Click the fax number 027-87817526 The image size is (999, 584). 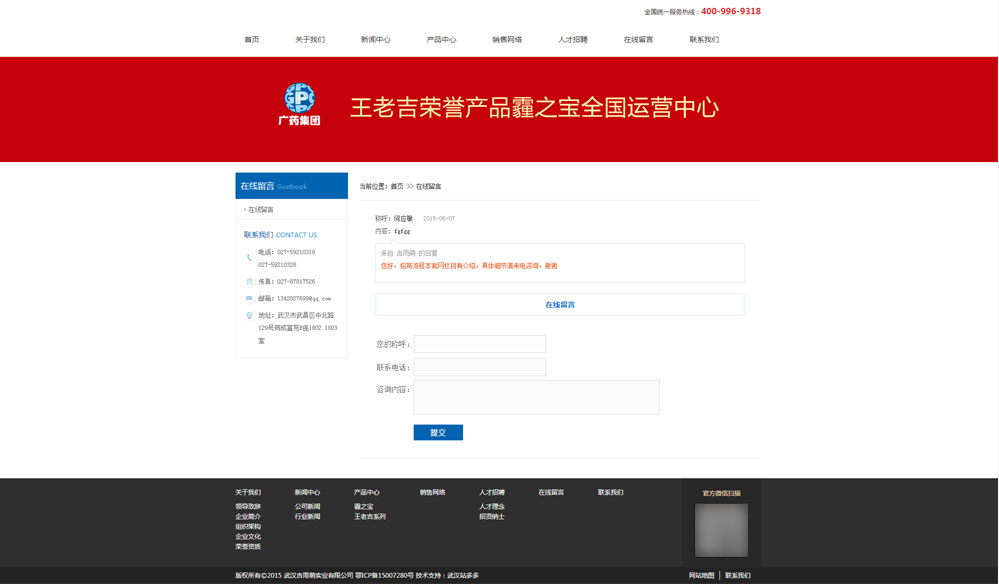pyautogui.click(x=295, y=281)
